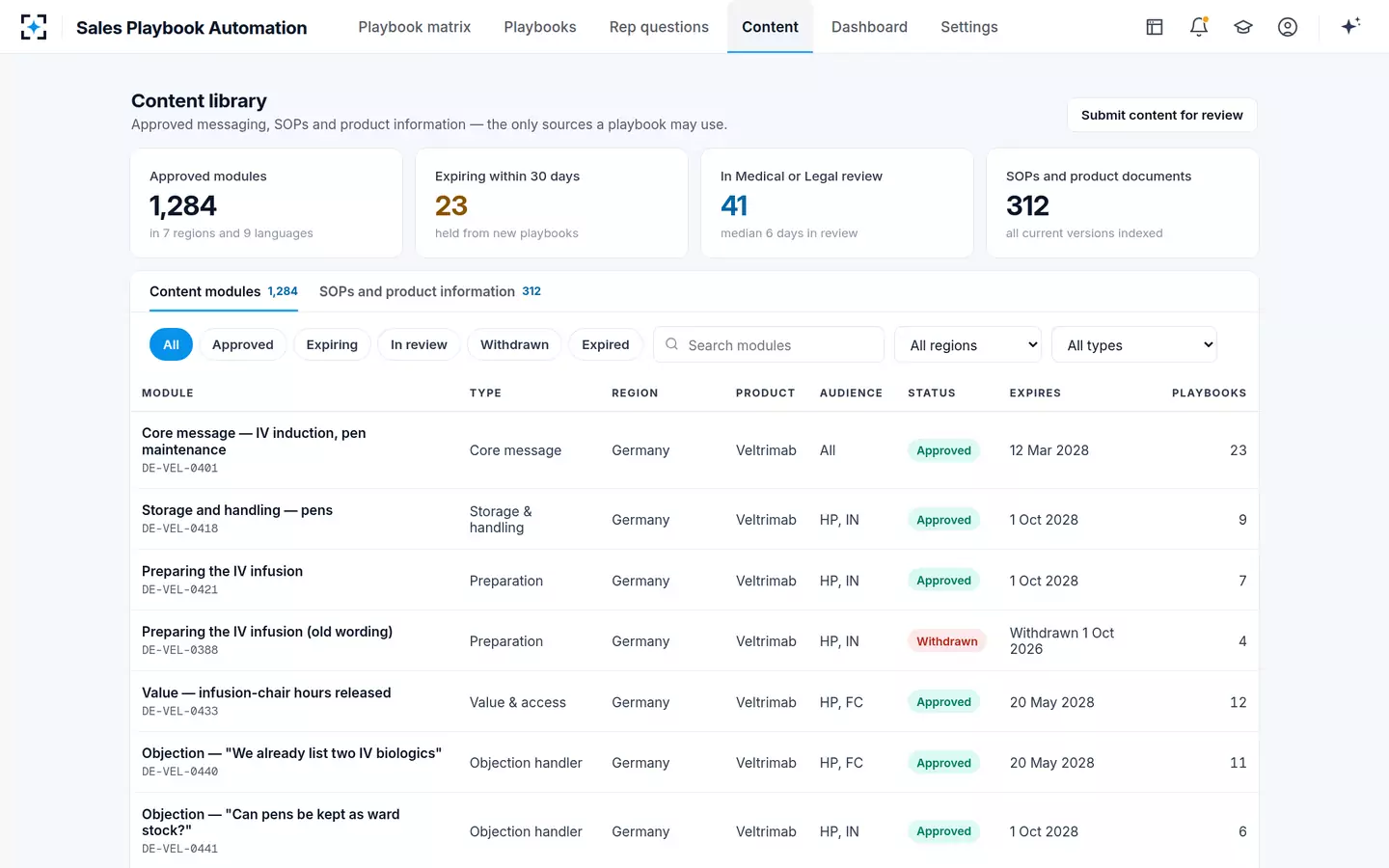Show Withdrawn modules filter
The image size is (1389, 868).
(x=514, y=344)
